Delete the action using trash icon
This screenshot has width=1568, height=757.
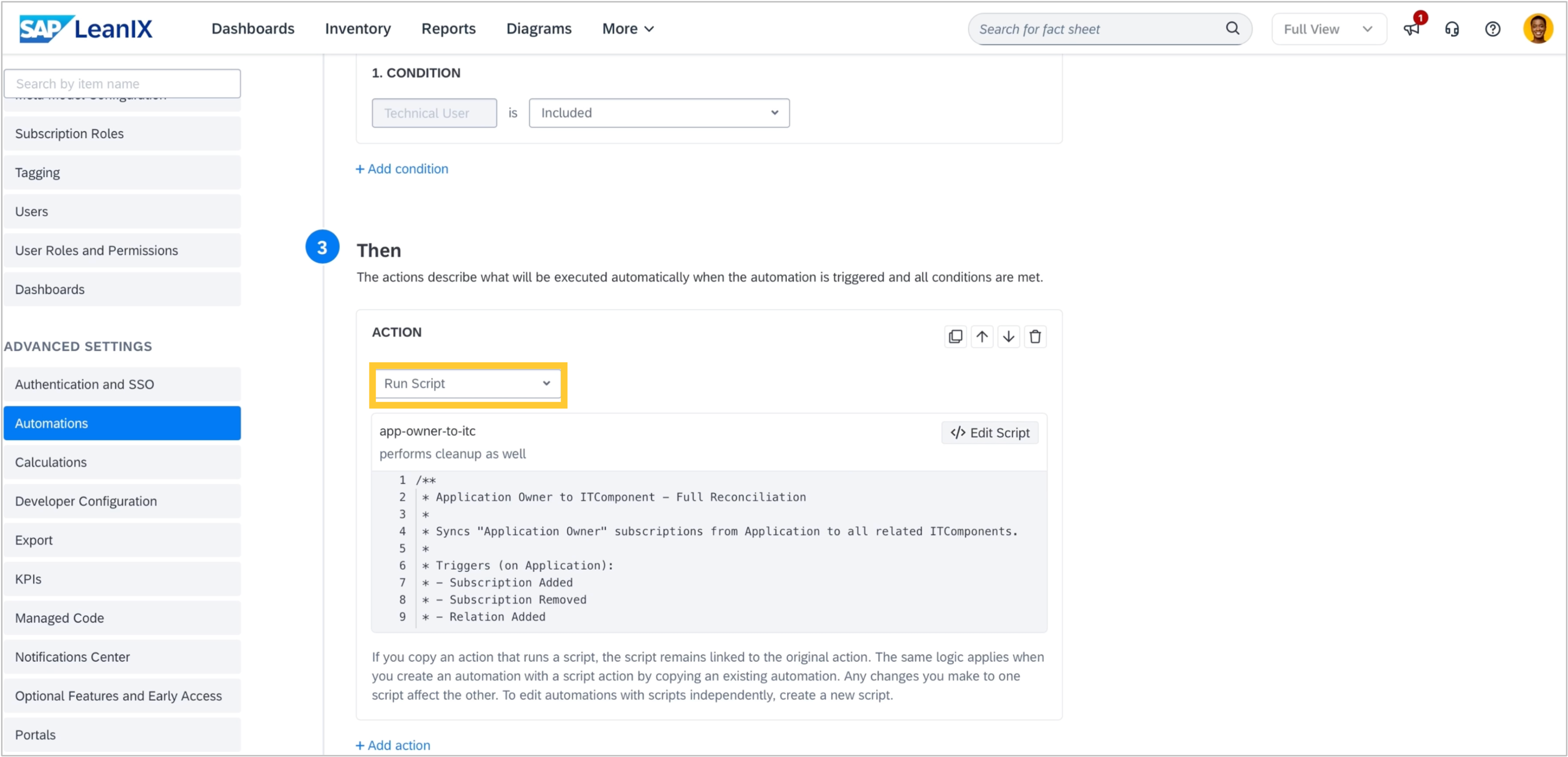tap(1035, 337)
